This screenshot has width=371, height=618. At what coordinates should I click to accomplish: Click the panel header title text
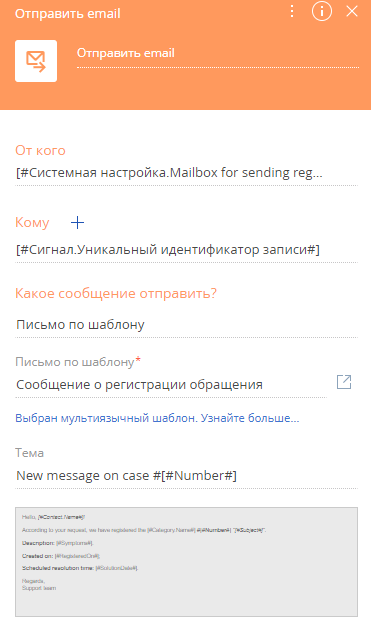coord(67,13)
